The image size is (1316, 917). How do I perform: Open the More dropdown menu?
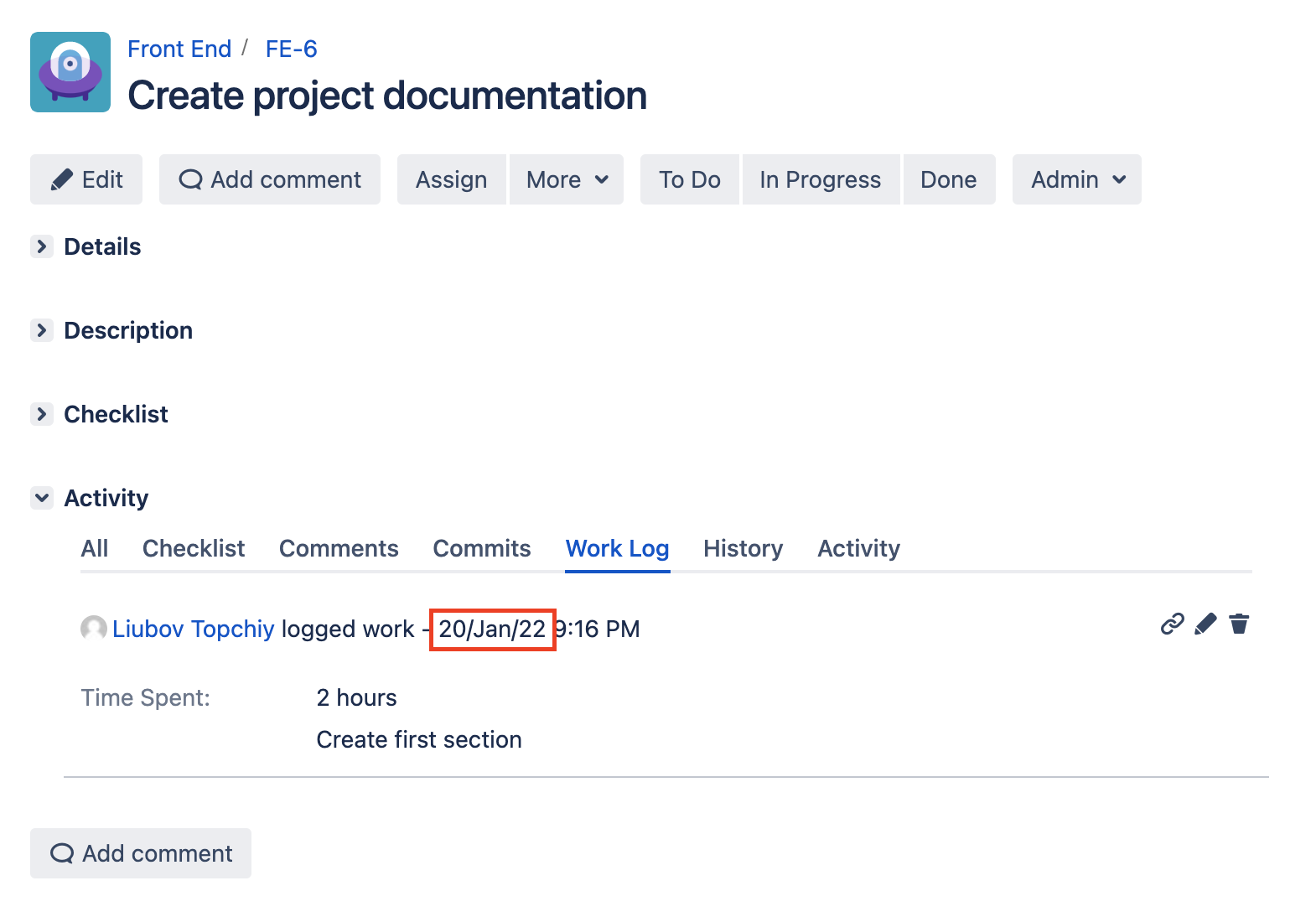567,179
